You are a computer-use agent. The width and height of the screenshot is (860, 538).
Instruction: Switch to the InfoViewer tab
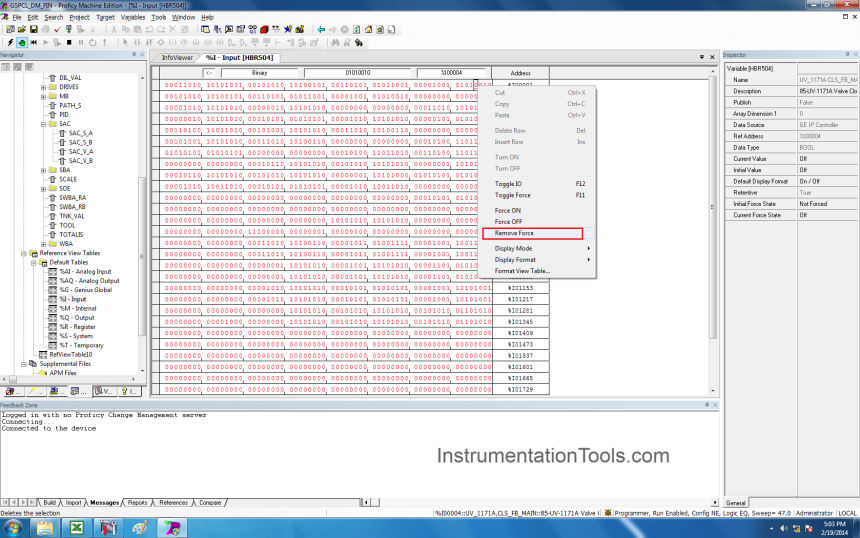177,58
